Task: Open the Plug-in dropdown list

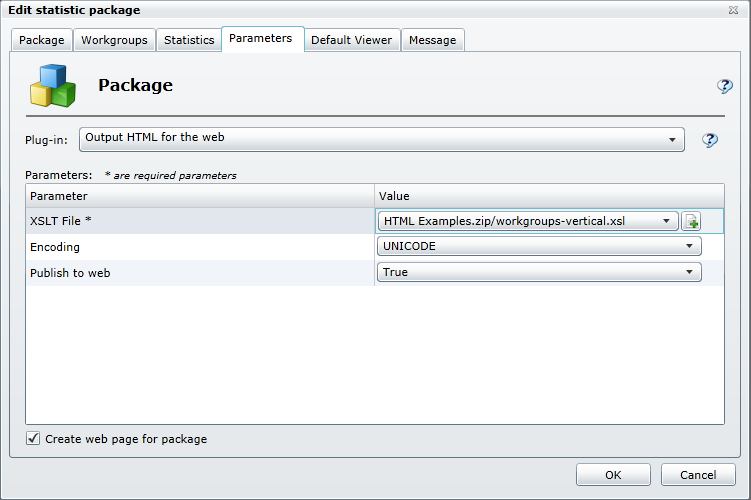Action: pos(381,139)
